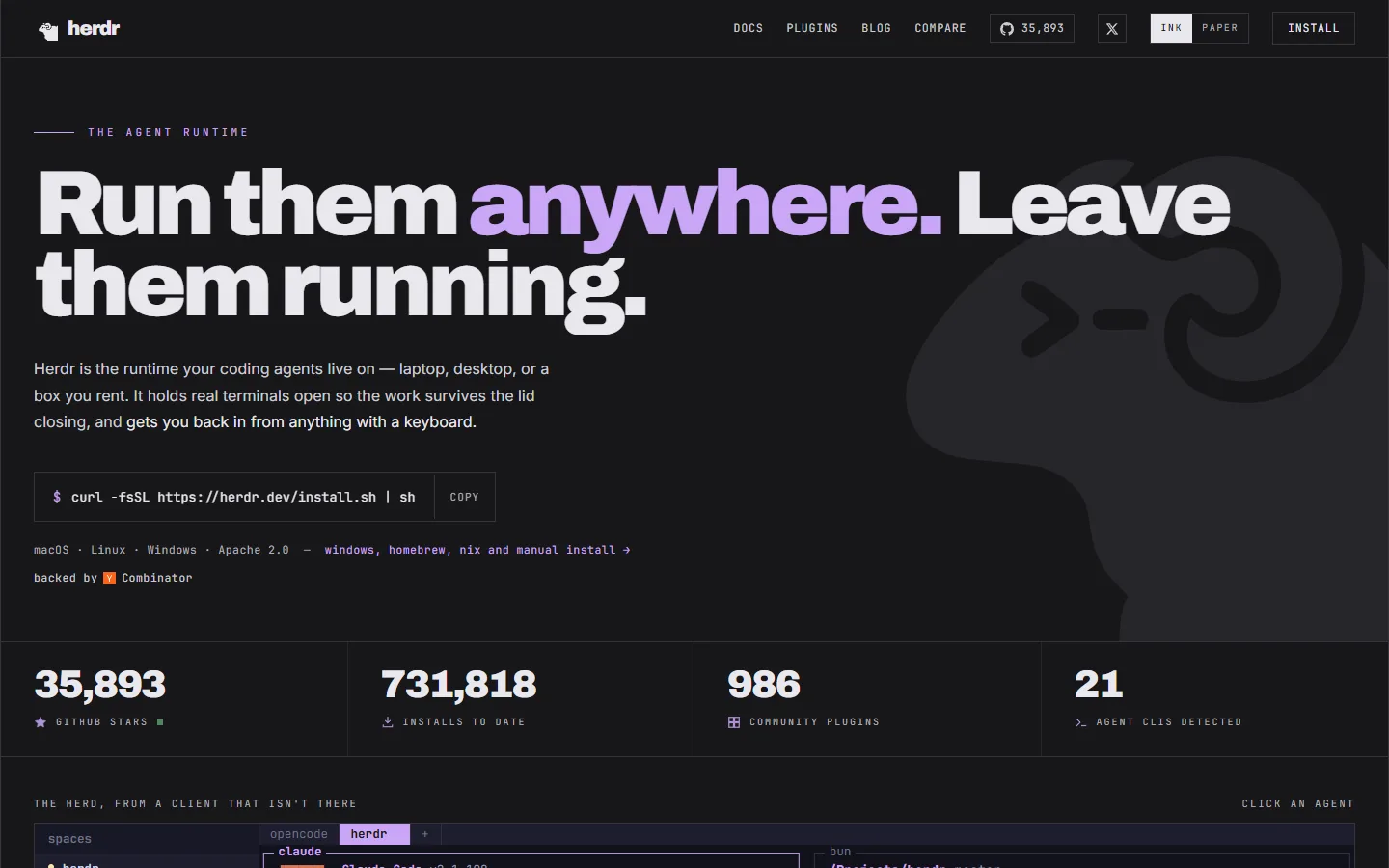
Task: Click the grid icon beside Community Plugins
Action: (734, 722)
